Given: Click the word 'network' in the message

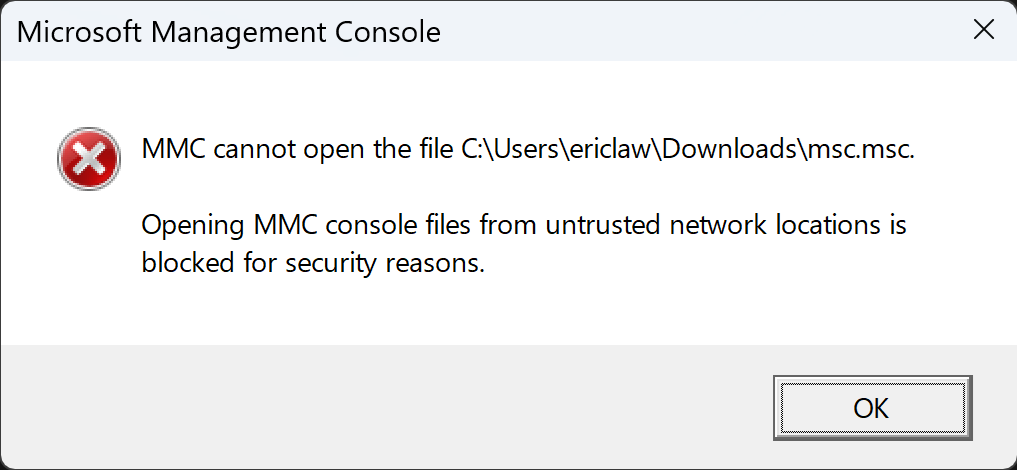Looking at the screenshot, I should pyautogui.click(x=711, y=226).
